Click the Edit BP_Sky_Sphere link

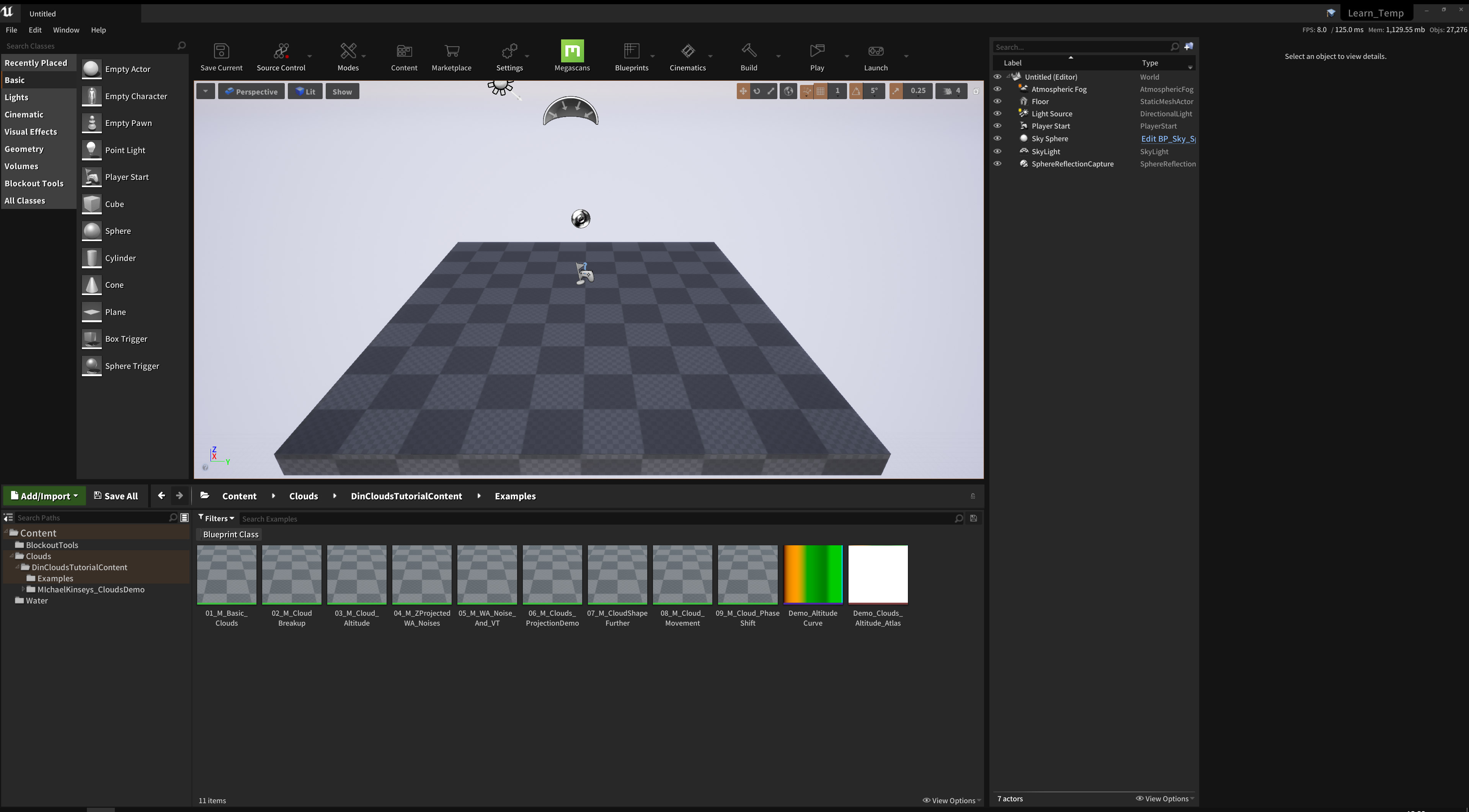pos(1167,139)
